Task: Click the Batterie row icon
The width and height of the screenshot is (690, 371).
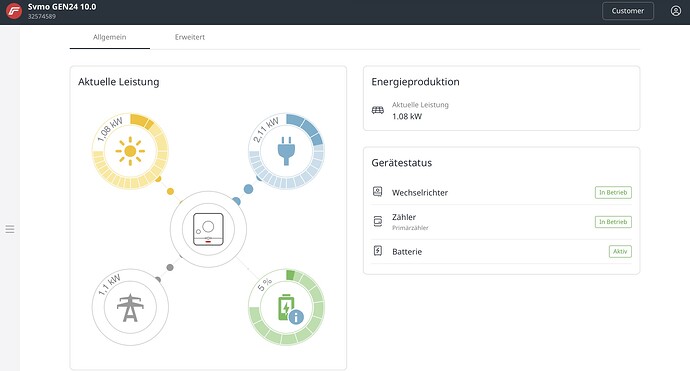Action: tap(378, 251)
